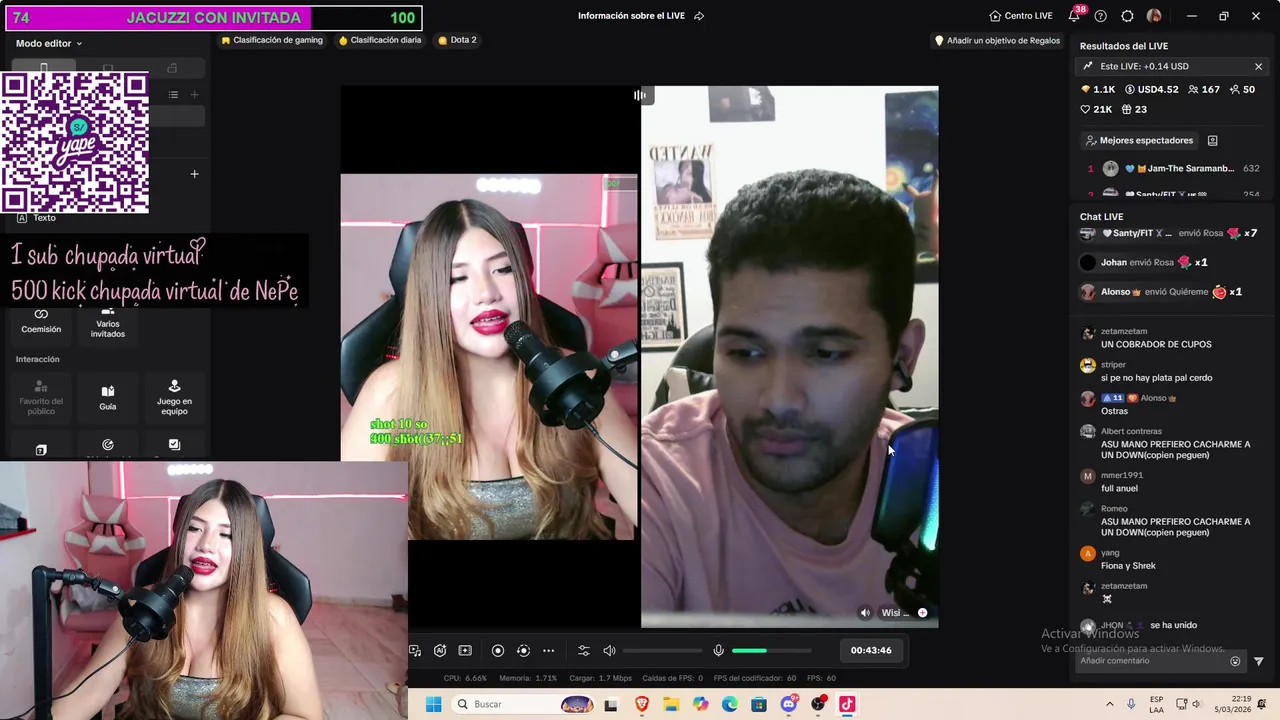Mute the desktop speaker audio
Image resolution: width=1280 pixels, height=720 pixels.
point(609,651)
